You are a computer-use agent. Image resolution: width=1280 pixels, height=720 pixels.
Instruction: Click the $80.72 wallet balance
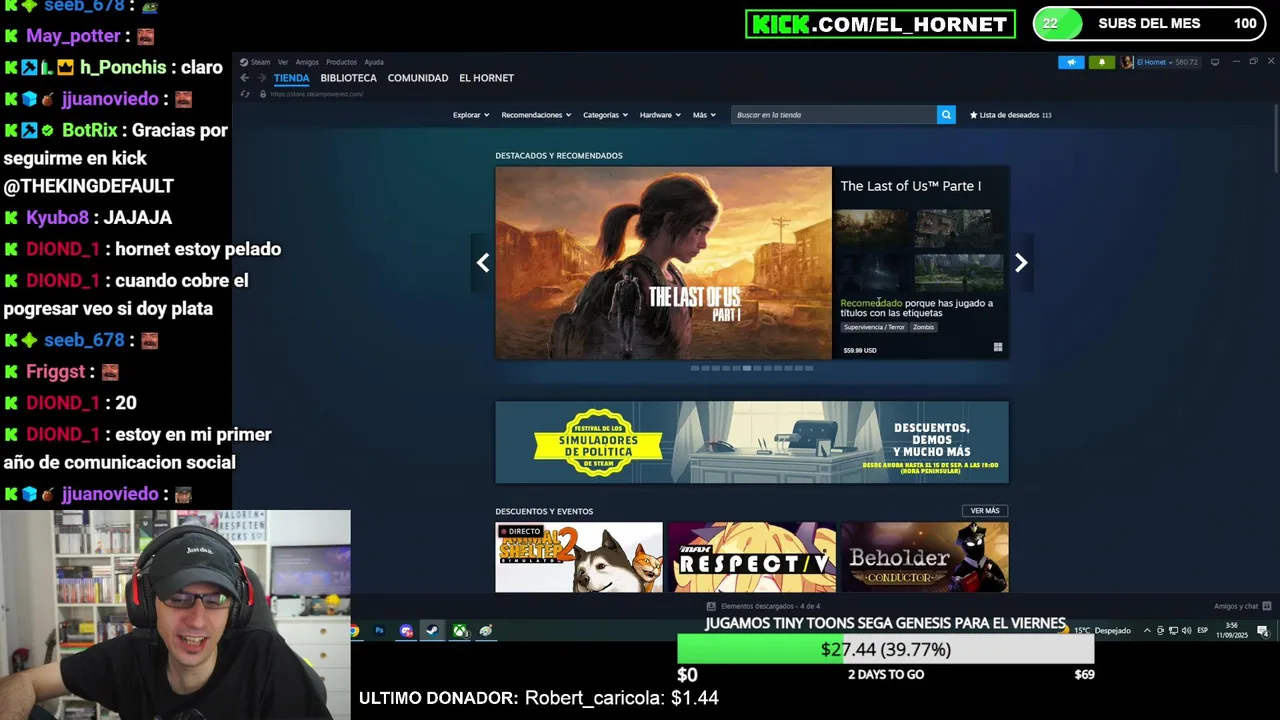1187,62
